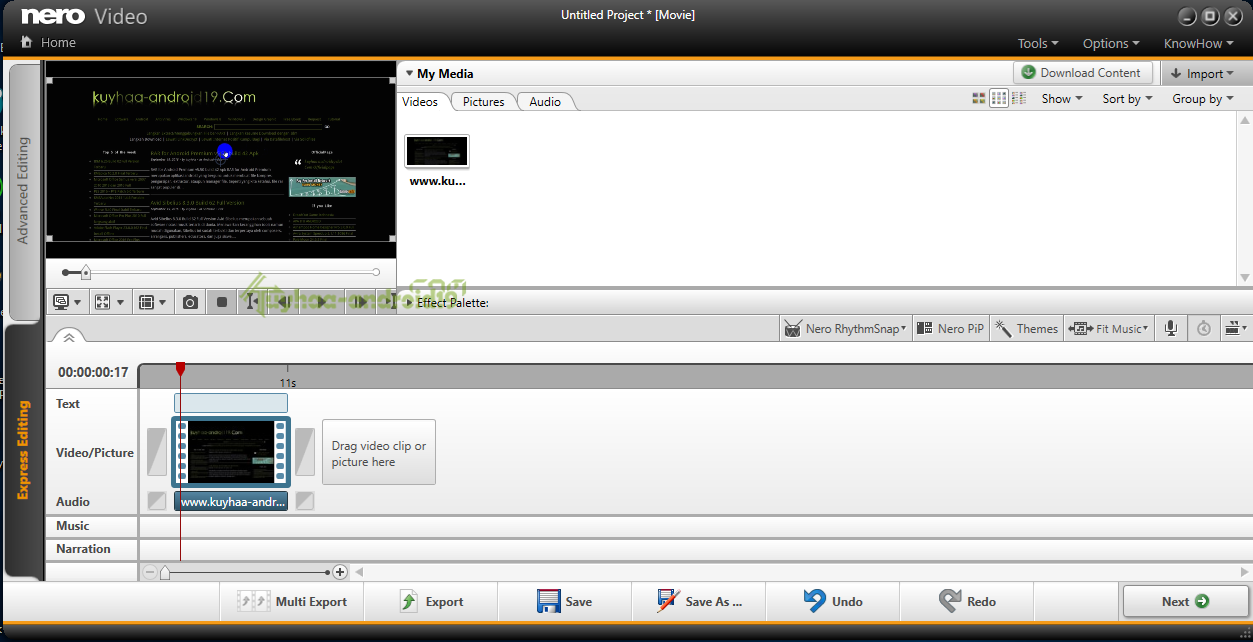This screenshot has width=1253, height=642.
Task: Click Save As button
Action: point(699,601)
